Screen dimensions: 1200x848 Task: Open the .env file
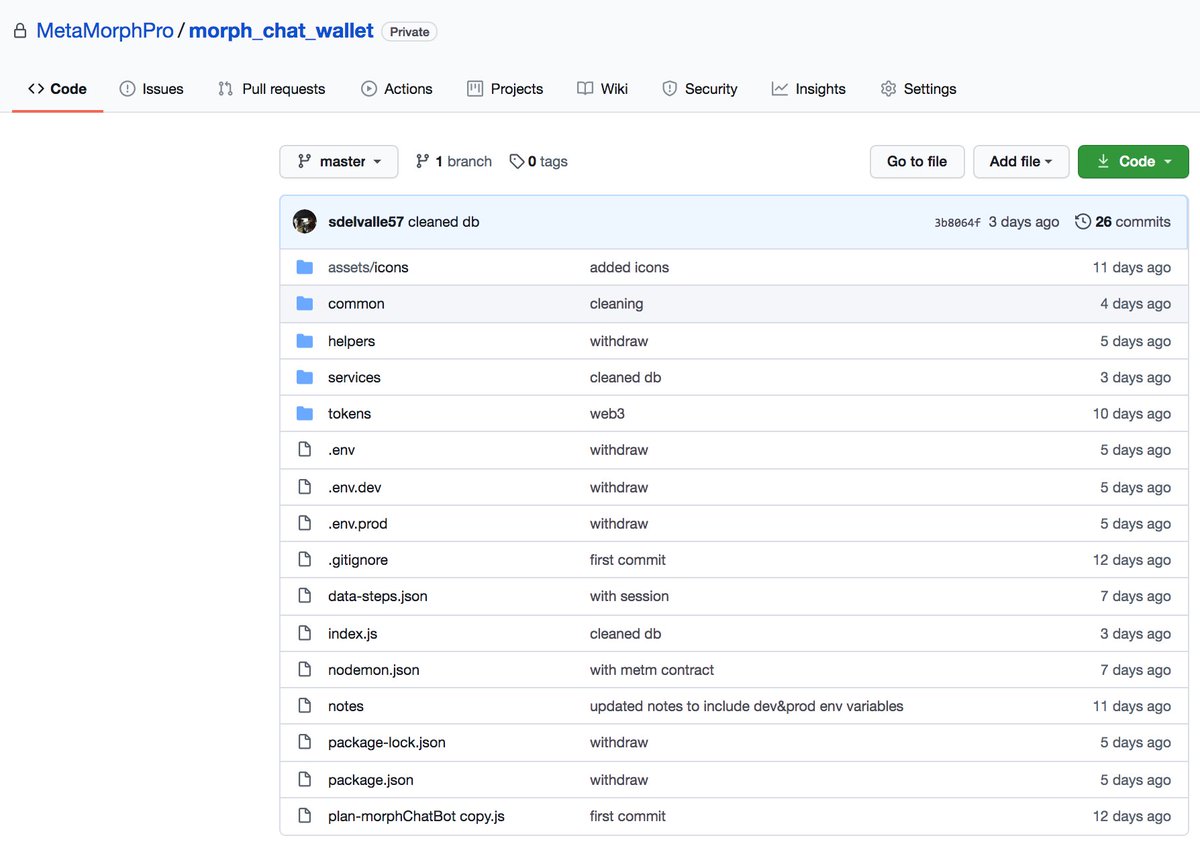pyautogui.click(x=341, y=450)
